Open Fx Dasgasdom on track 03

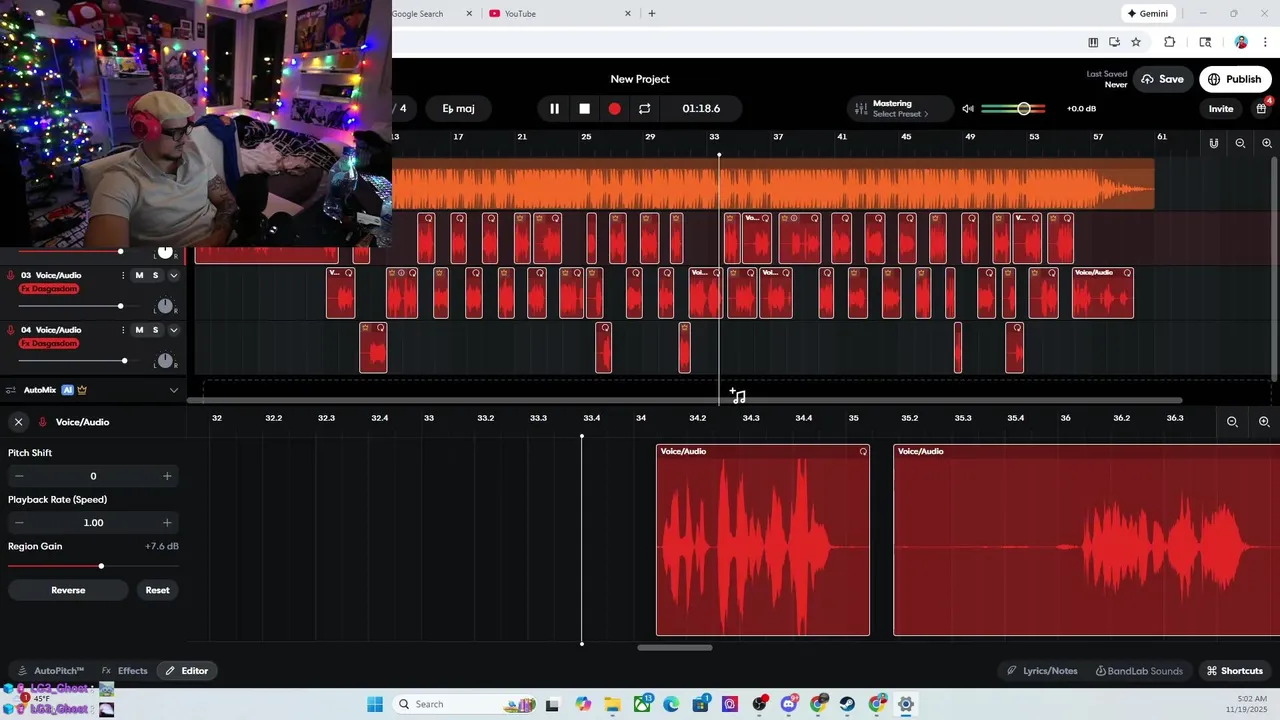click(49, 289)
